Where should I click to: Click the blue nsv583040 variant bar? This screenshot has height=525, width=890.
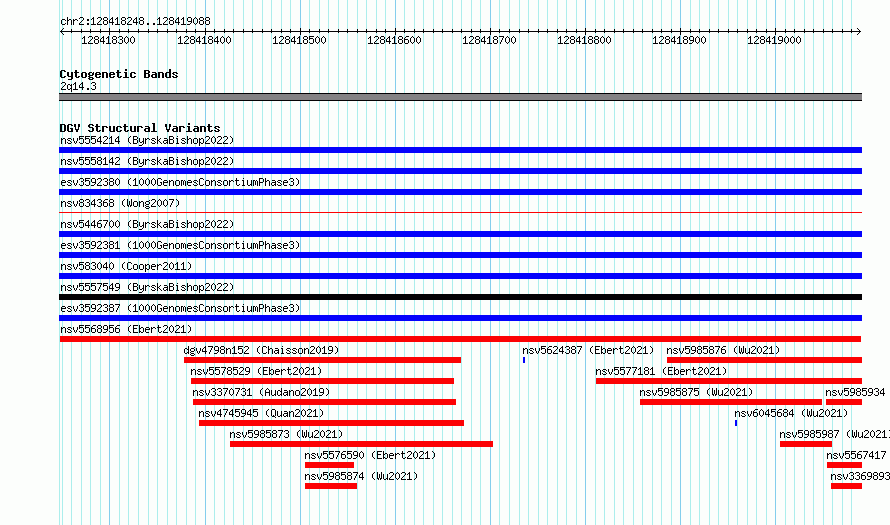460,276
